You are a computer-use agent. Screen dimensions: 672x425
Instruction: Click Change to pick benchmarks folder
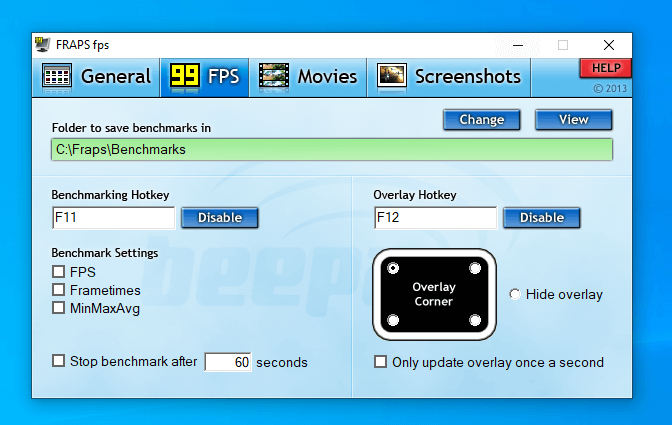482,120
